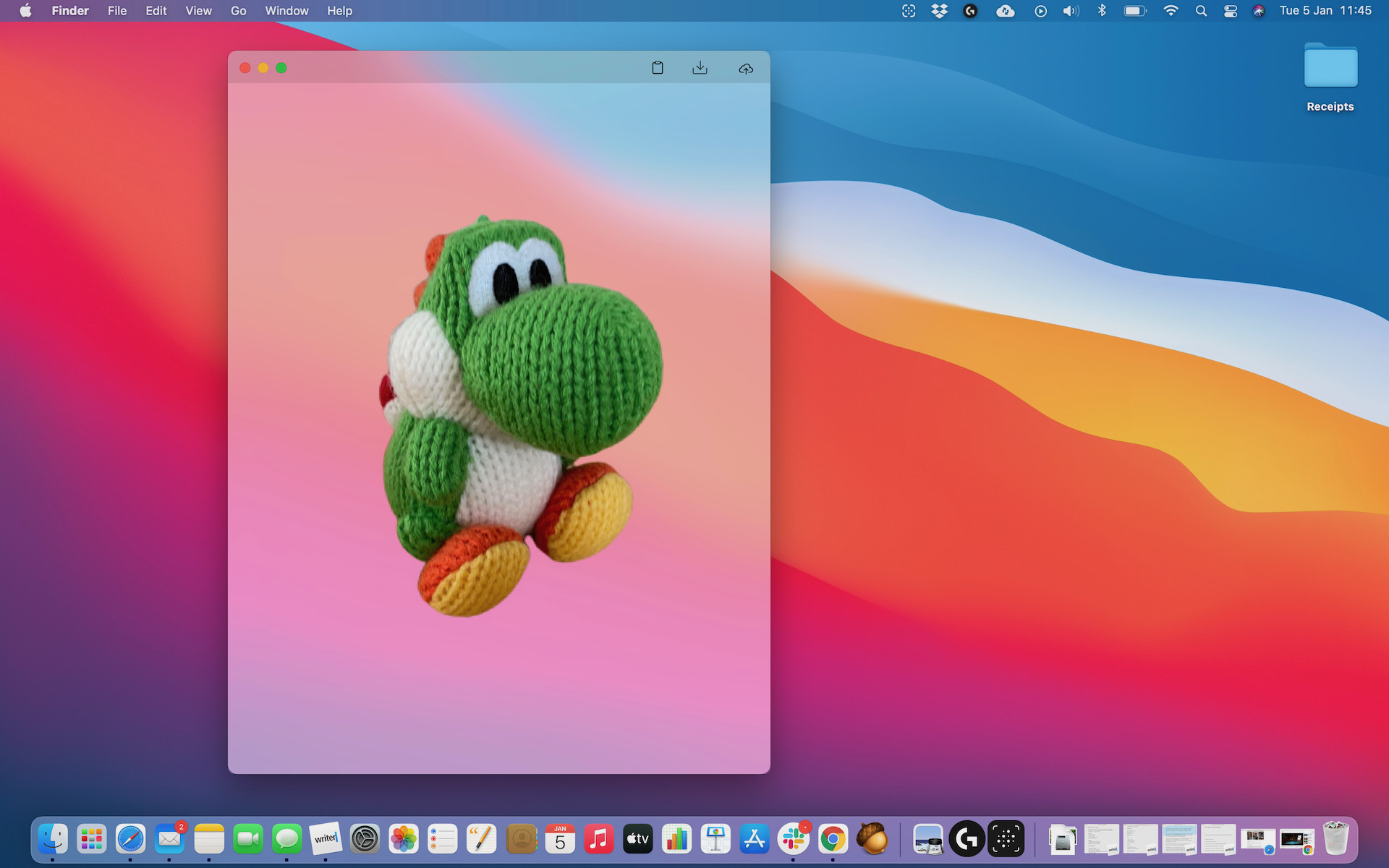Open the File menu
This screenshot has height=868, width=1389.
coord(117,11)
